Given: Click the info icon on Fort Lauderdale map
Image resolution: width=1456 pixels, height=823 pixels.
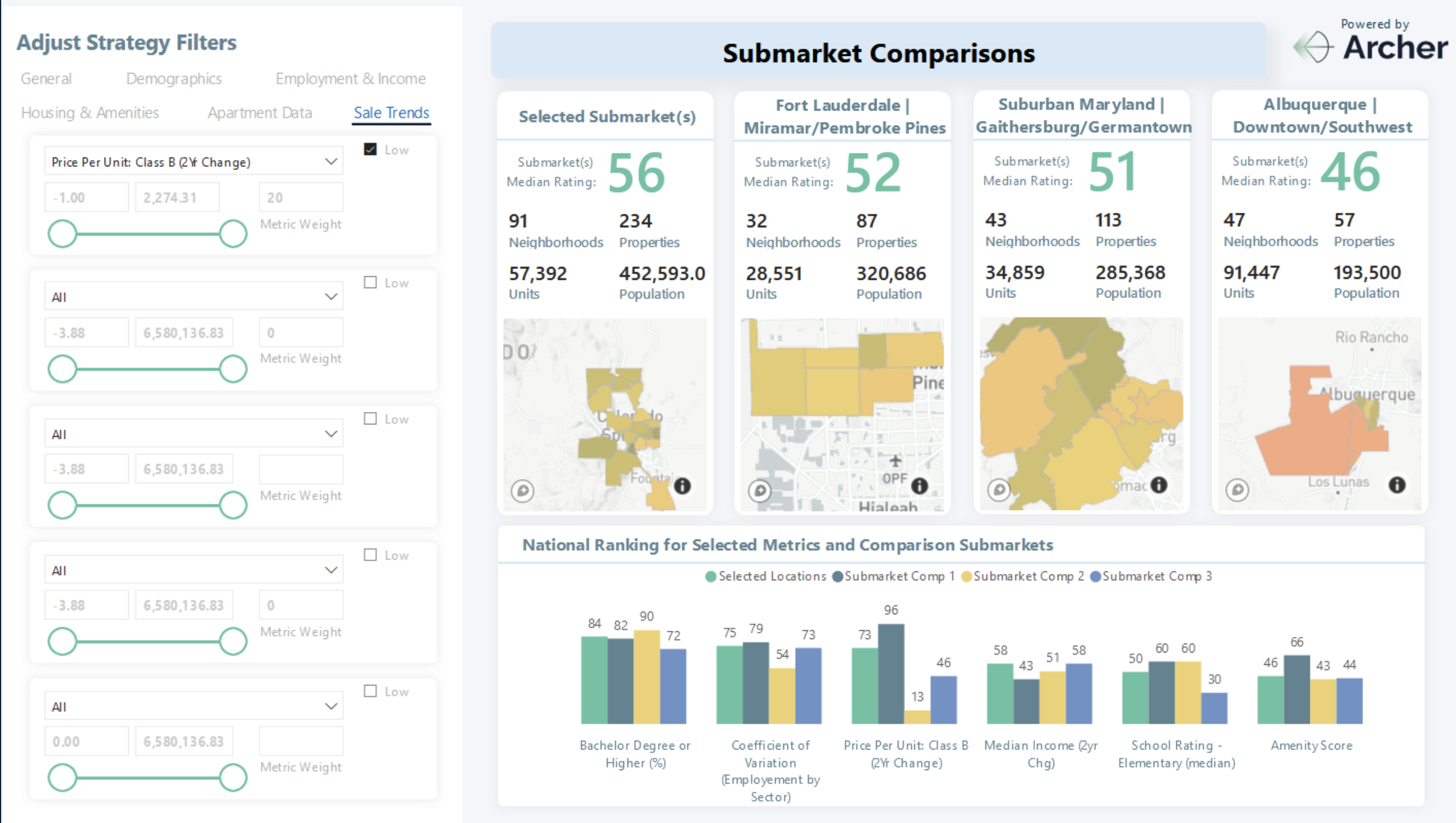Looking at the screenshot, I should coord(917,489).
